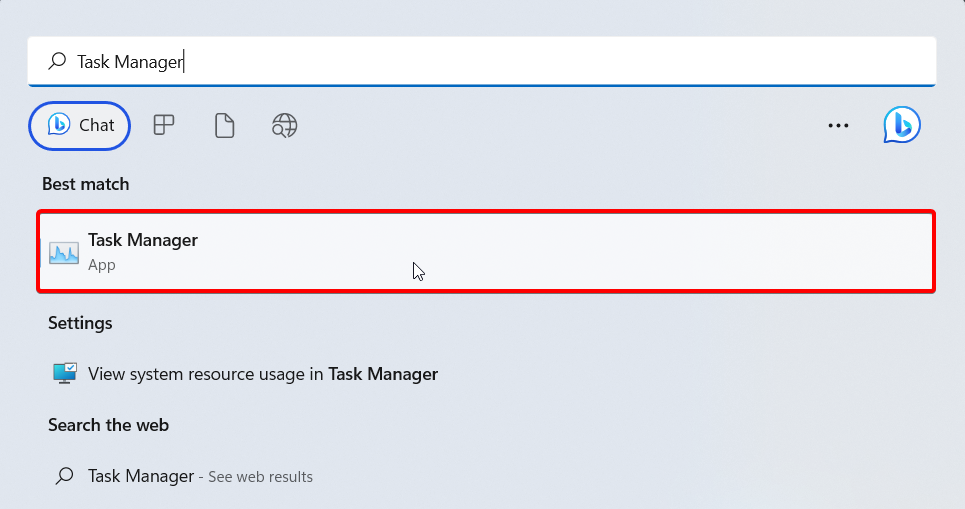Open View system resource usage setting
Screen dimensions: 965x509
pyautogui.click(x=263, y=374)
